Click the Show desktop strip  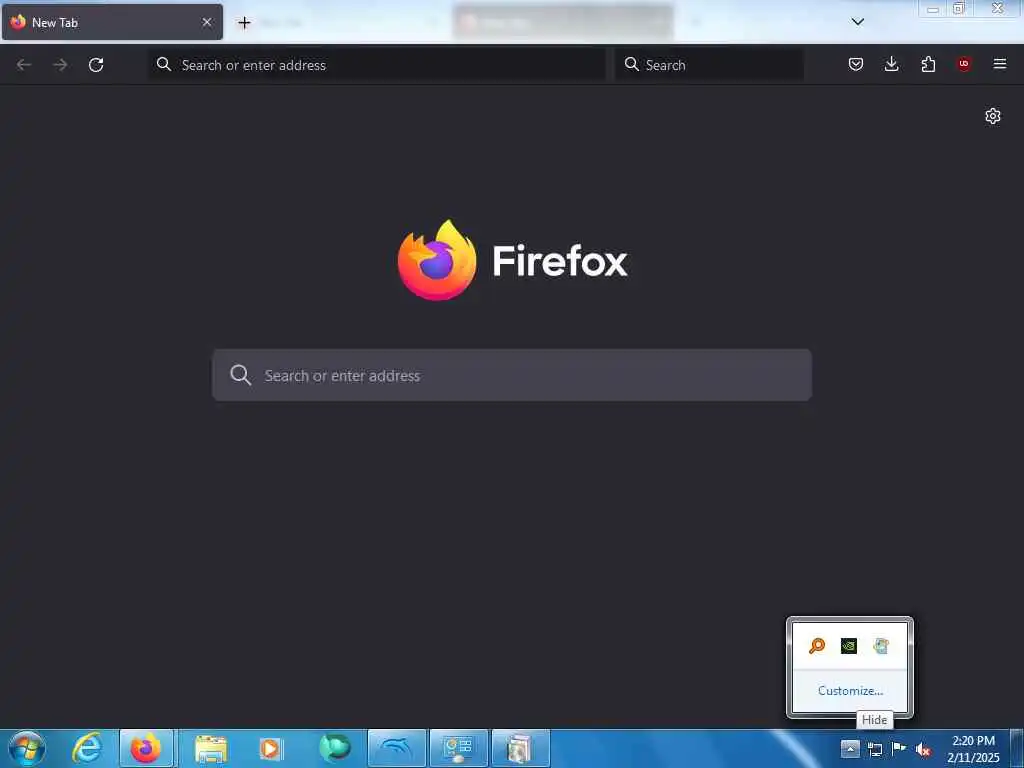[x=1017, y=749]
